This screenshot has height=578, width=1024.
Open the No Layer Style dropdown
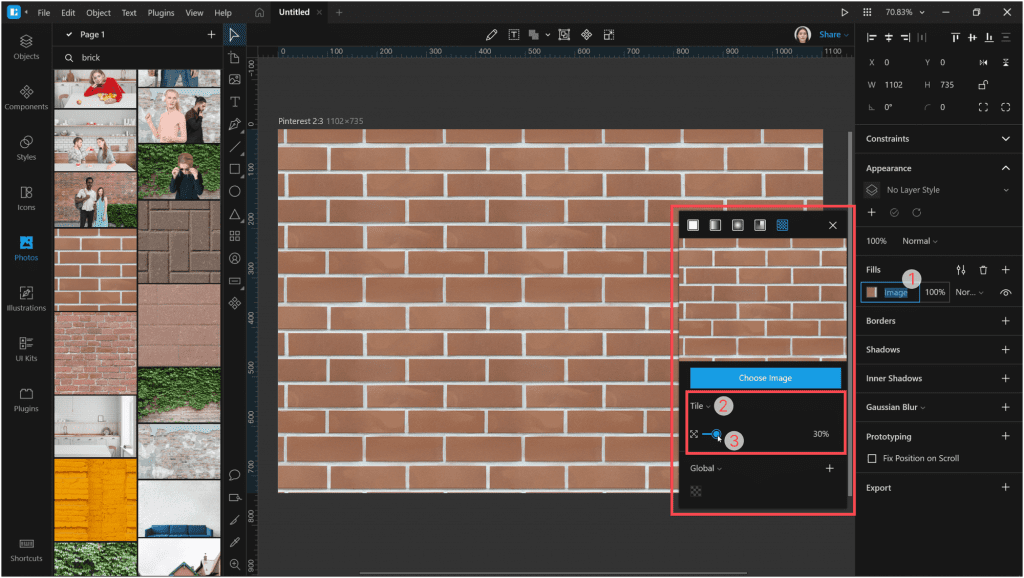(x=937, y=190)
